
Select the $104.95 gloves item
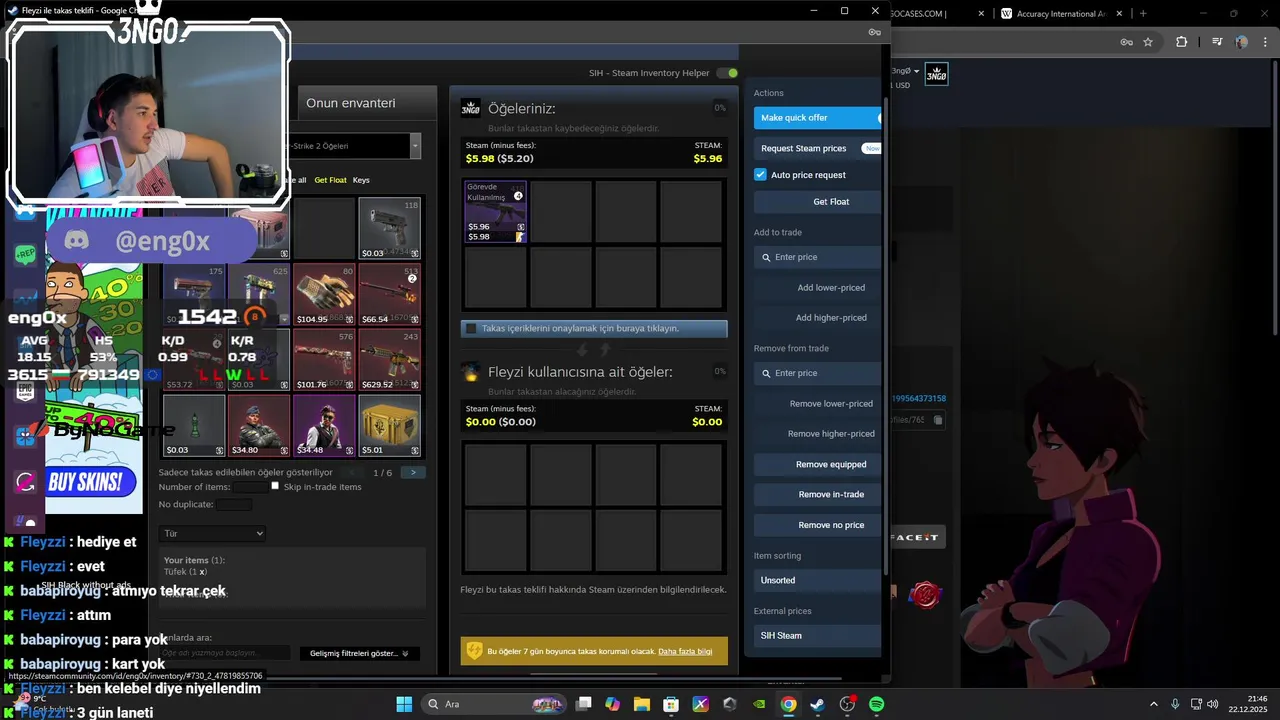(x=324, y=295)
